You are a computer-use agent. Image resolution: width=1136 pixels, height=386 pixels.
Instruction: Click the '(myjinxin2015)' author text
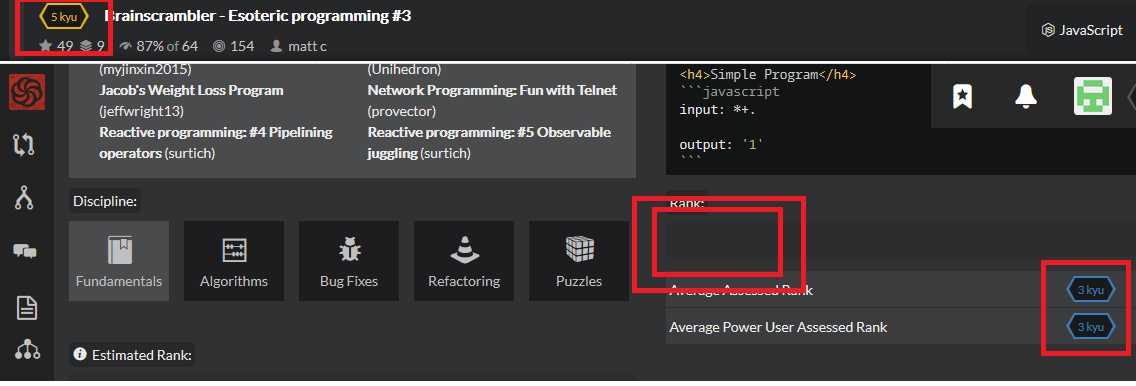click(145, 70)
